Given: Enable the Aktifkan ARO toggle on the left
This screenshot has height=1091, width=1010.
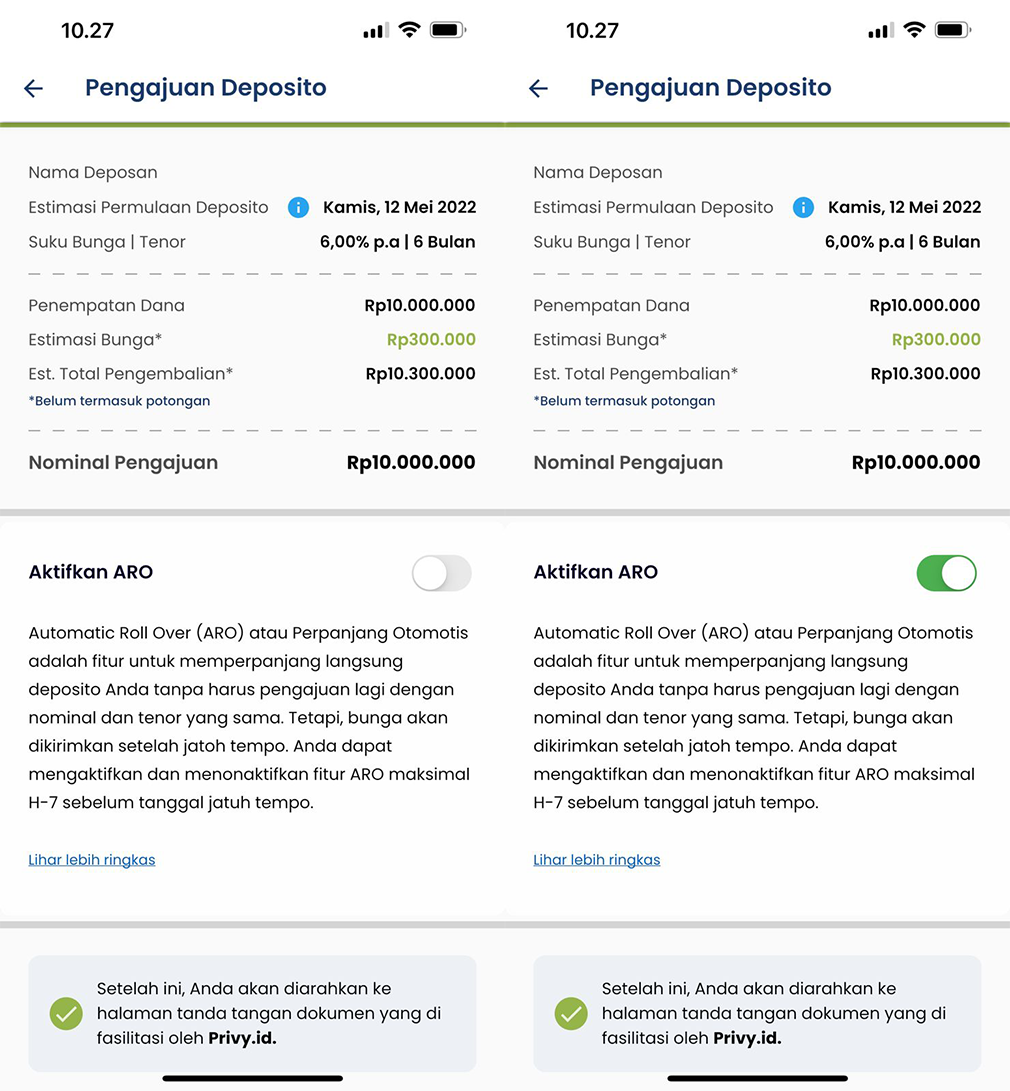Looking at the screenshot, I should coord(441,573).
